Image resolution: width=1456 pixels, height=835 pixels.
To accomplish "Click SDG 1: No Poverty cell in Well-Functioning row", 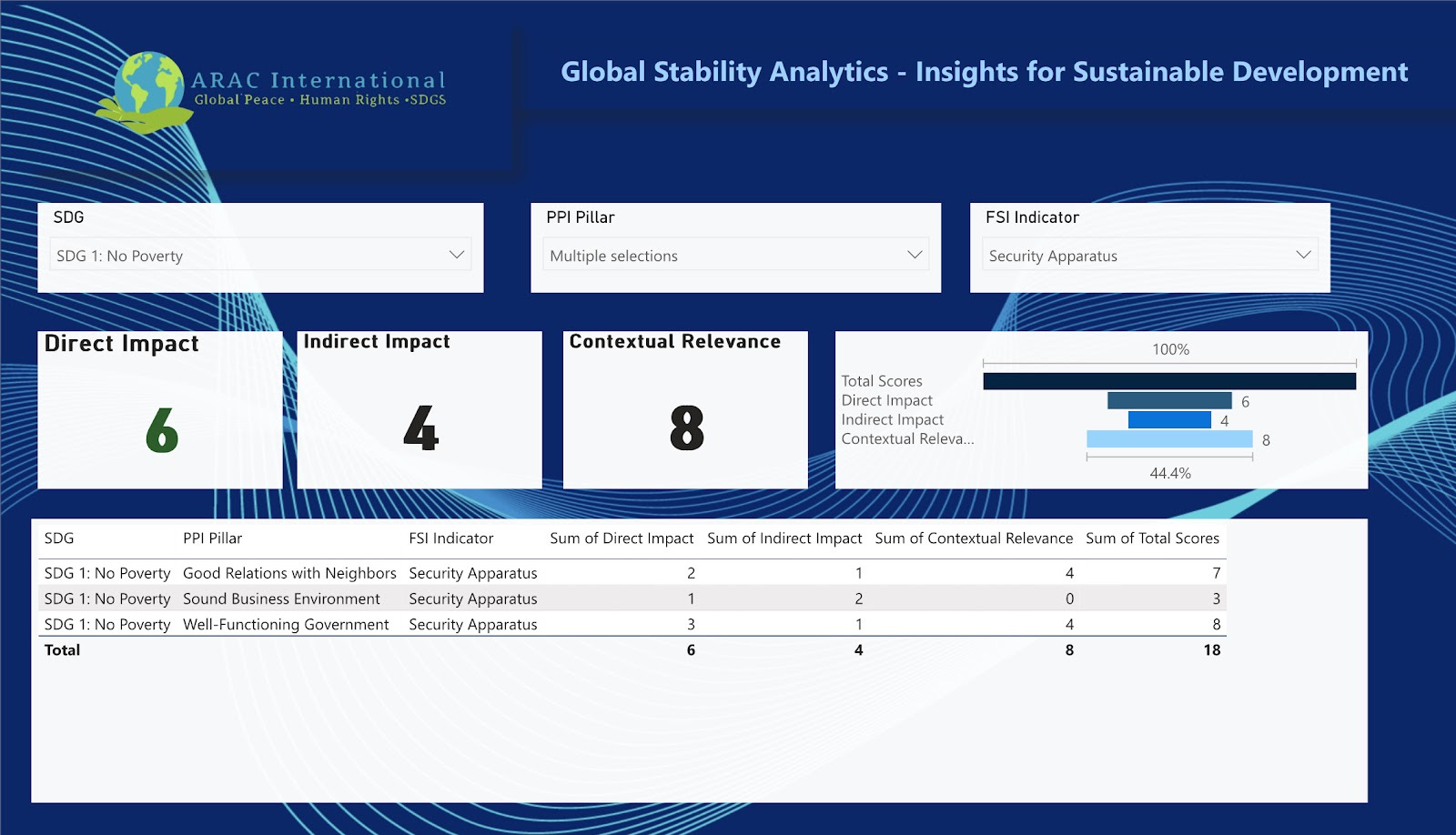I will (107, 624).
